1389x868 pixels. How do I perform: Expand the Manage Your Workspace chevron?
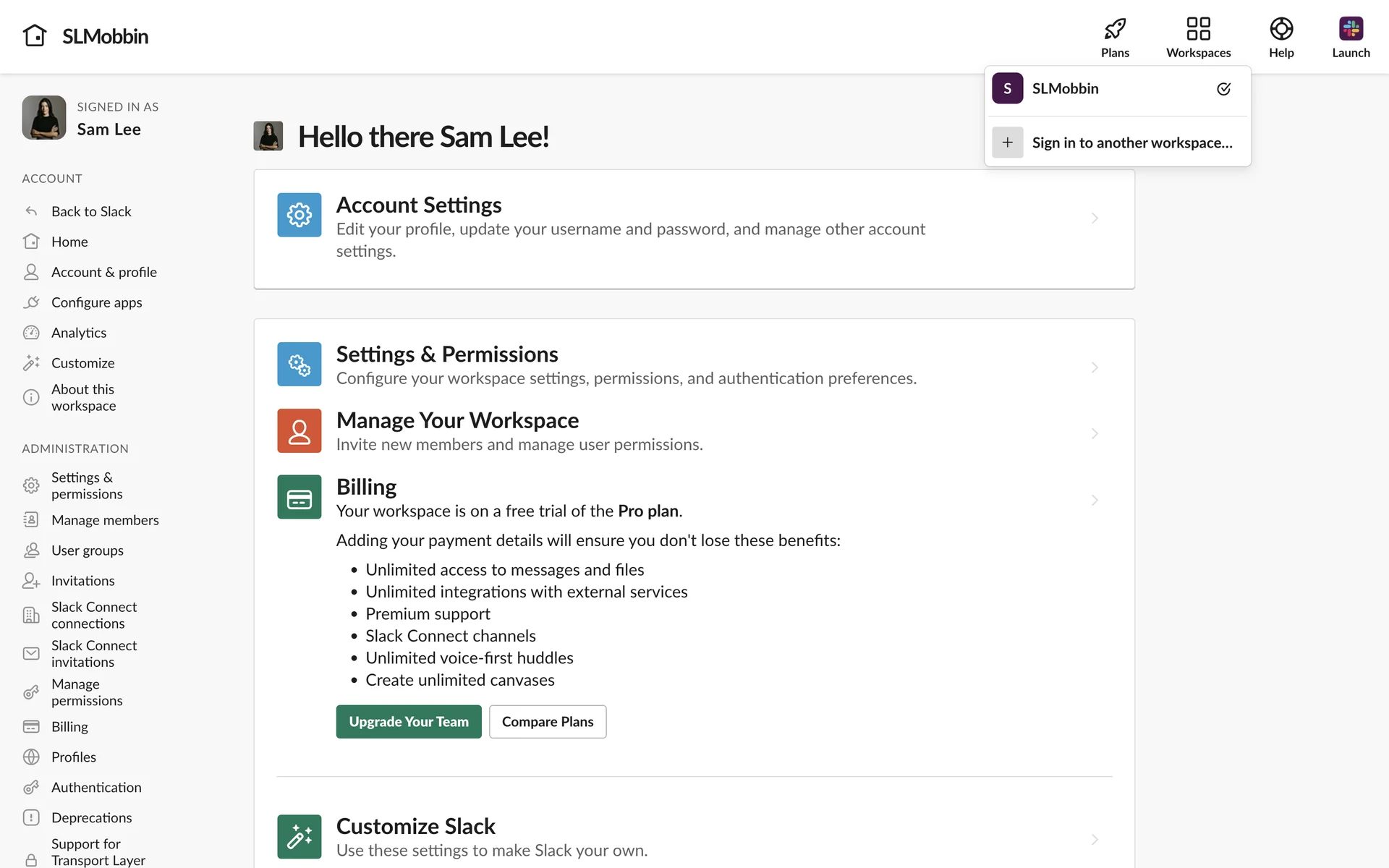click(1095, 434)
